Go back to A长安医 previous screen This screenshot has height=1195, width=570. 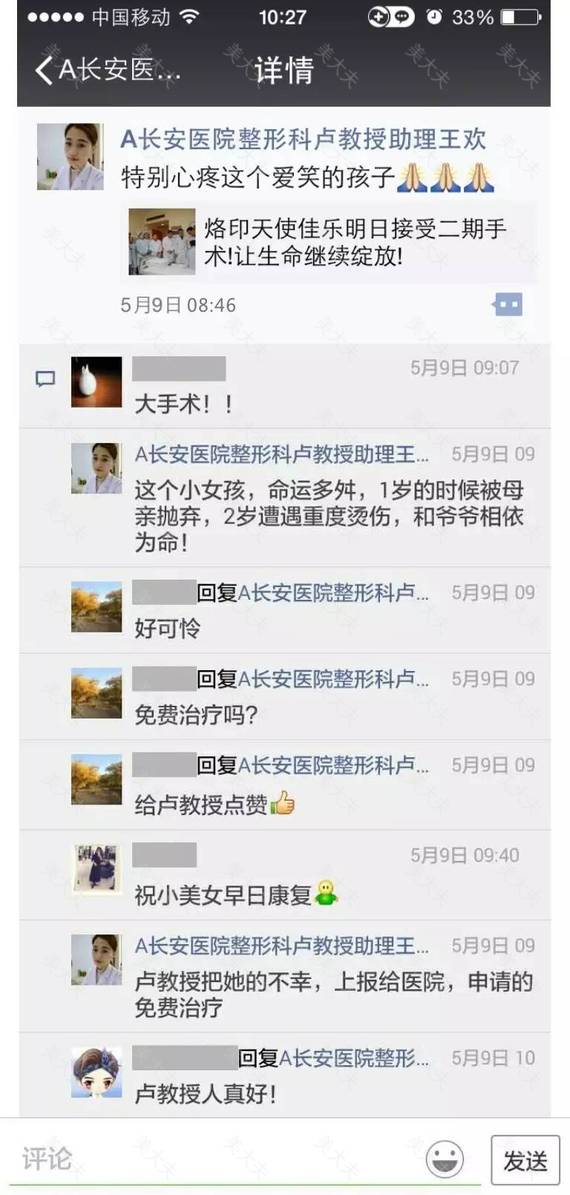(x=107, y=71)
